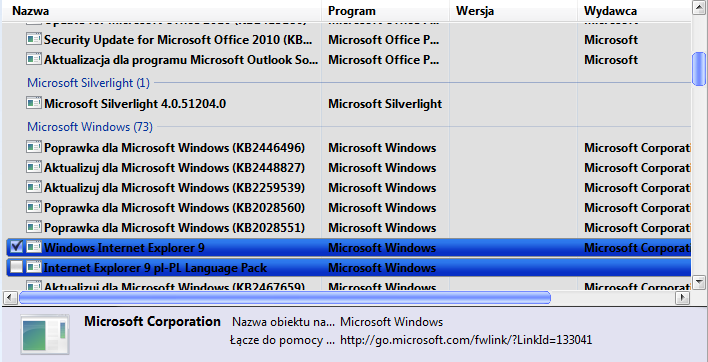
Task: Select the Aktualizacja dla programu Microsoft Outlook row icon
Action: click(x=34, y=59)
